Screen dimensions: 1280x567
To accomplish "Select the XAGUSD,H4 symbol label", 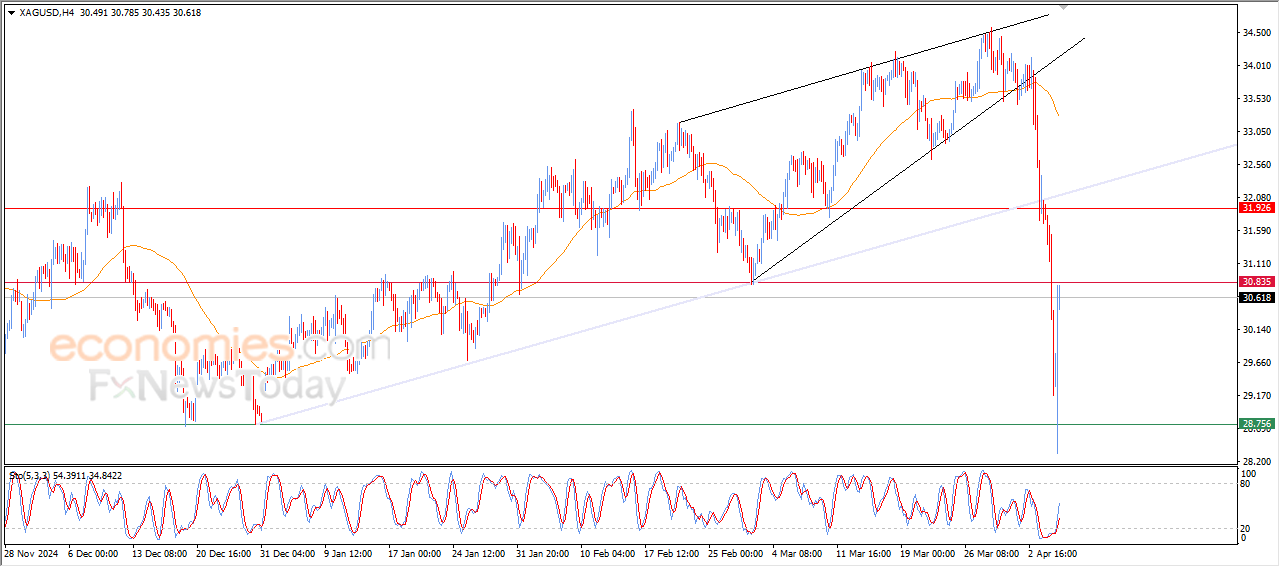I will point(46,13).
